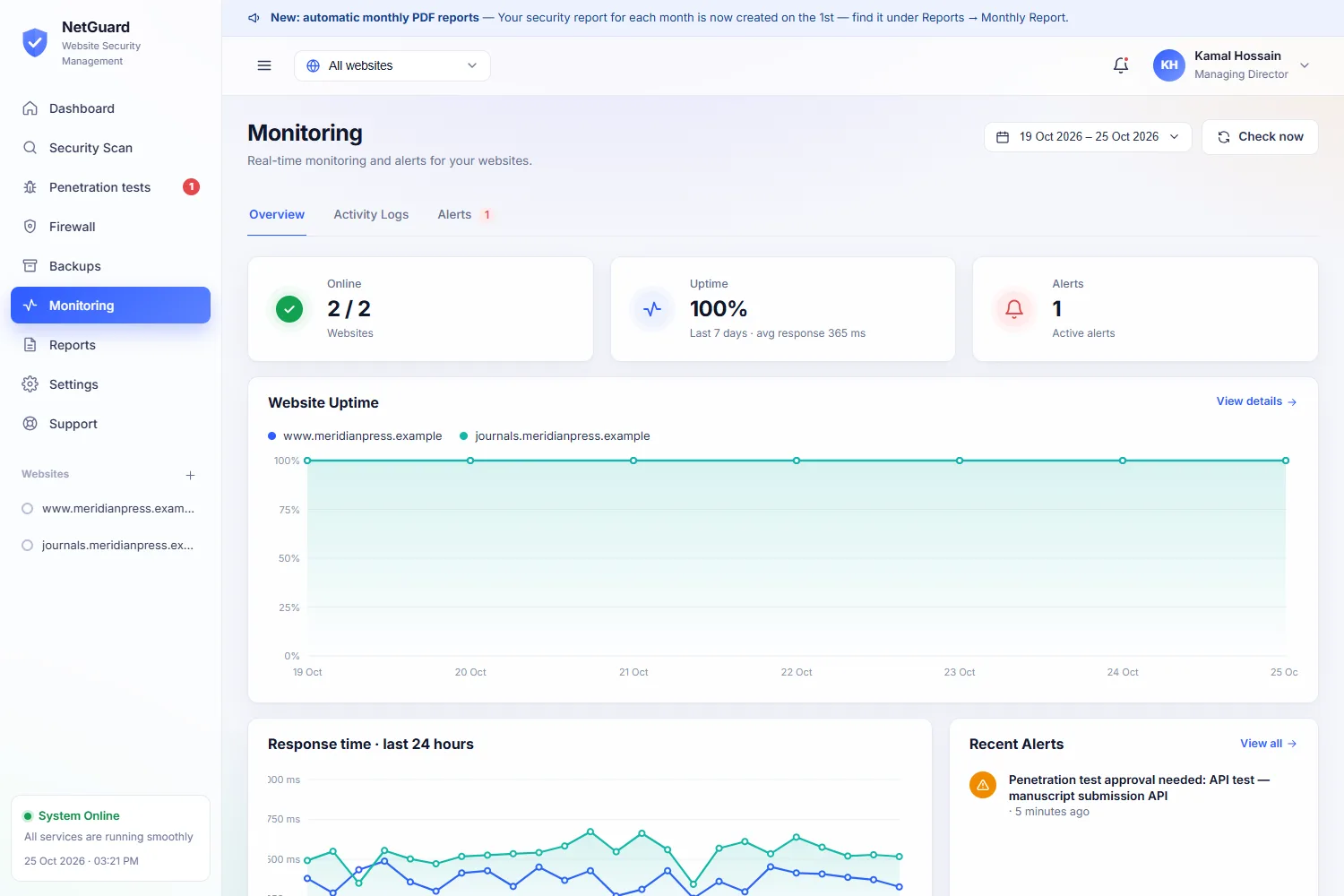Screen dimensions: 1344x896
Task: Open the Alerts tab
Action: [464, 214]
